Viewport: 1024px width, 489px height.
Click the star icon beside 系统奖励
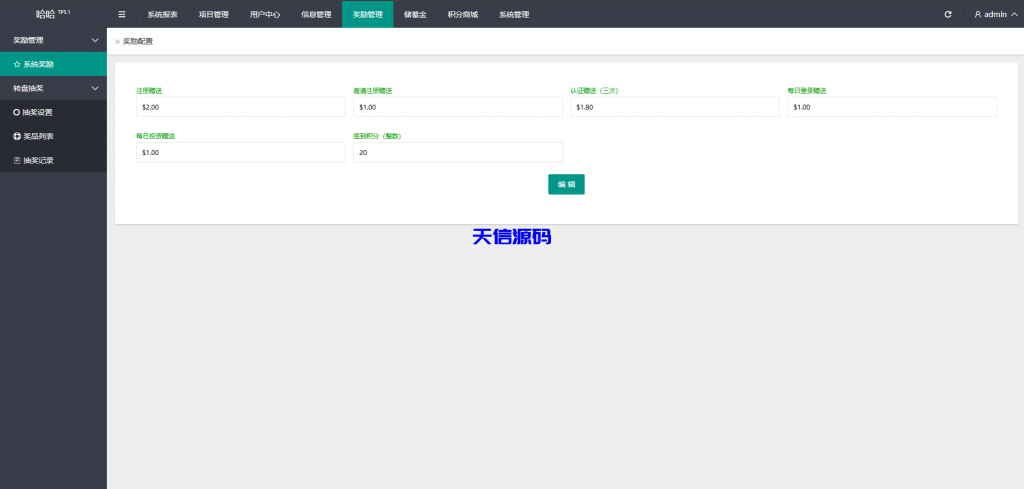pos(17,64)
